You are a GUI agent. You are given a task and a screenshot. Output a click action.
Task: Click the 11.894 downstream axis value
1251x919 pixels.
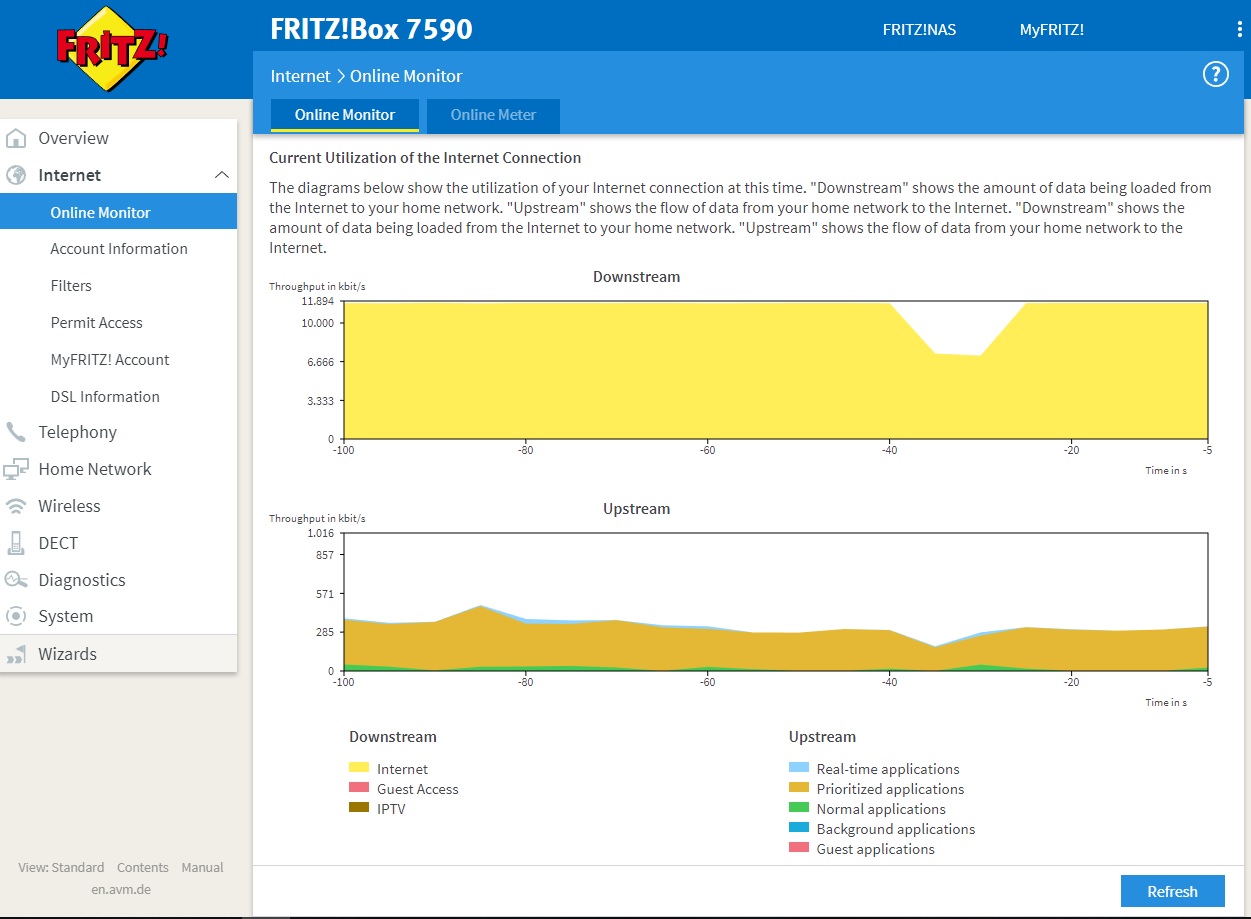click(x=317, y=301)
